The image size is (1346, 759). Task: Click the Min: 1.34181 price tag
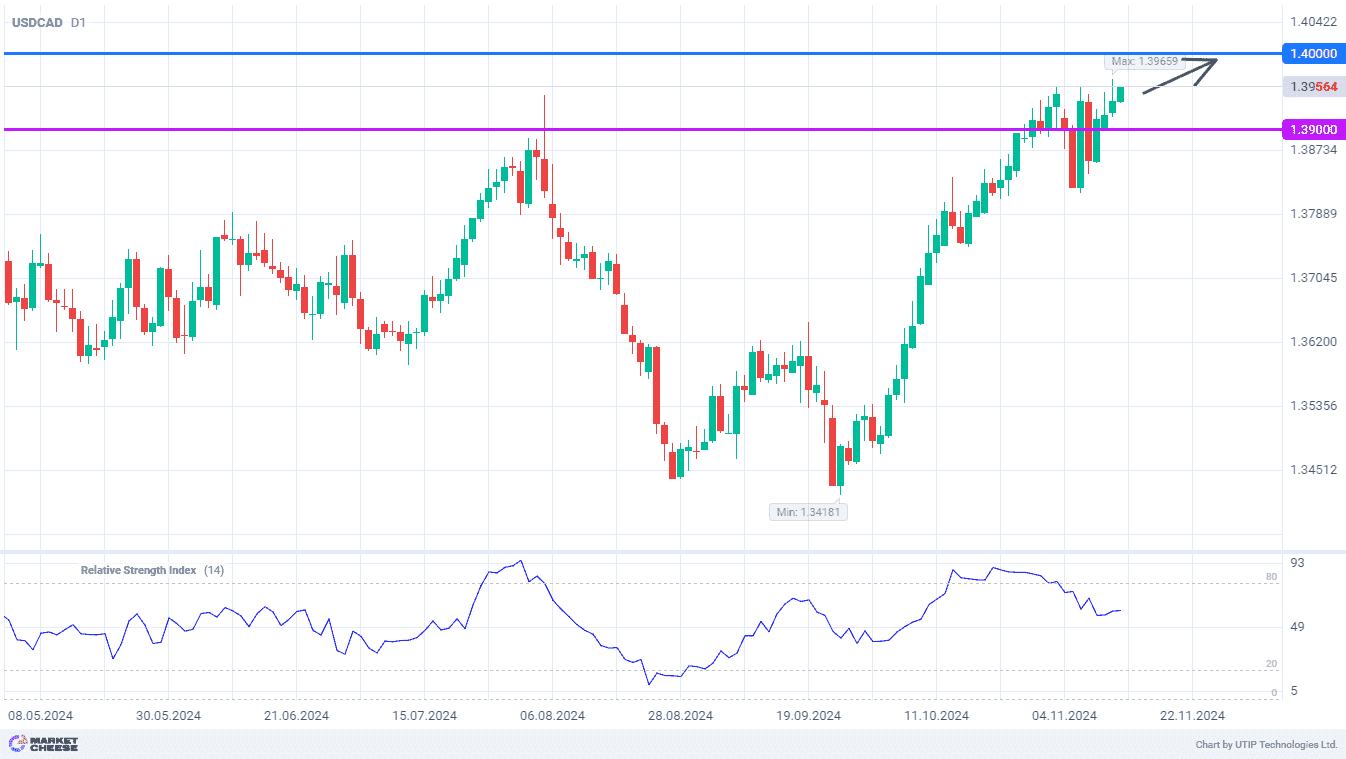pos(807,512)
